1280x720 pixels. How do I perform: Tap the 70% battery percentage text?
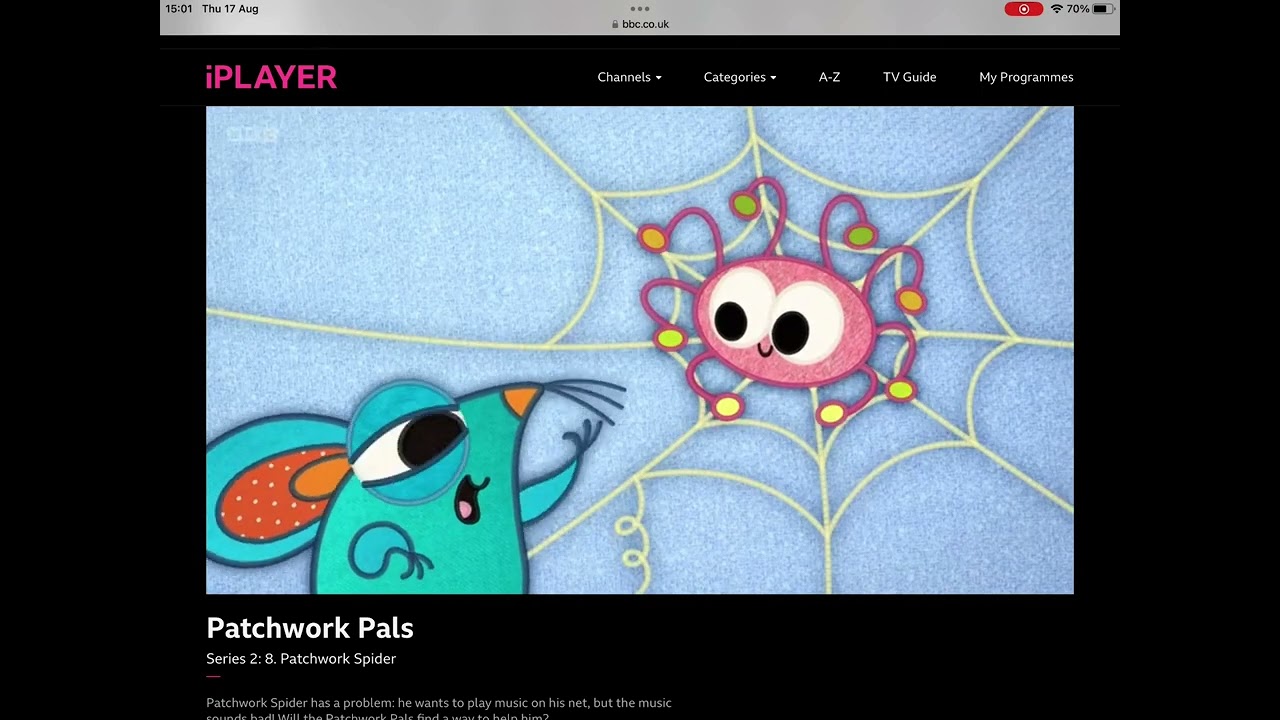pos(1078,9)
